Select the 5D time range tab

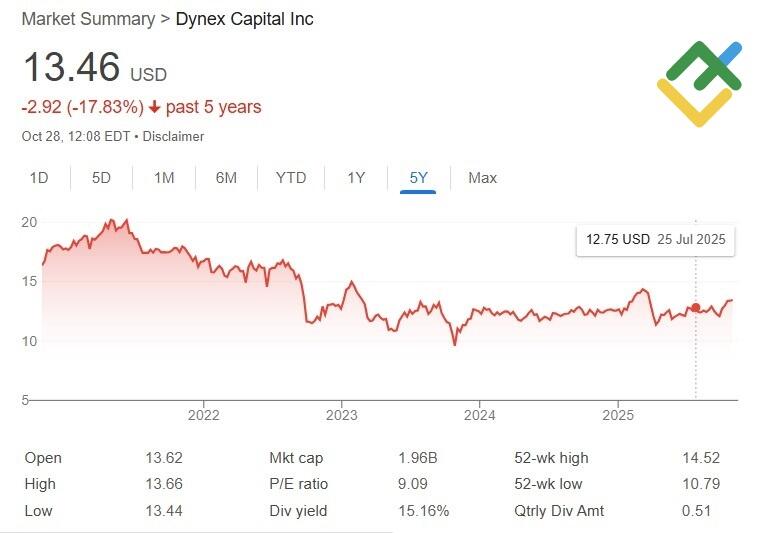(x=101, y=178)
